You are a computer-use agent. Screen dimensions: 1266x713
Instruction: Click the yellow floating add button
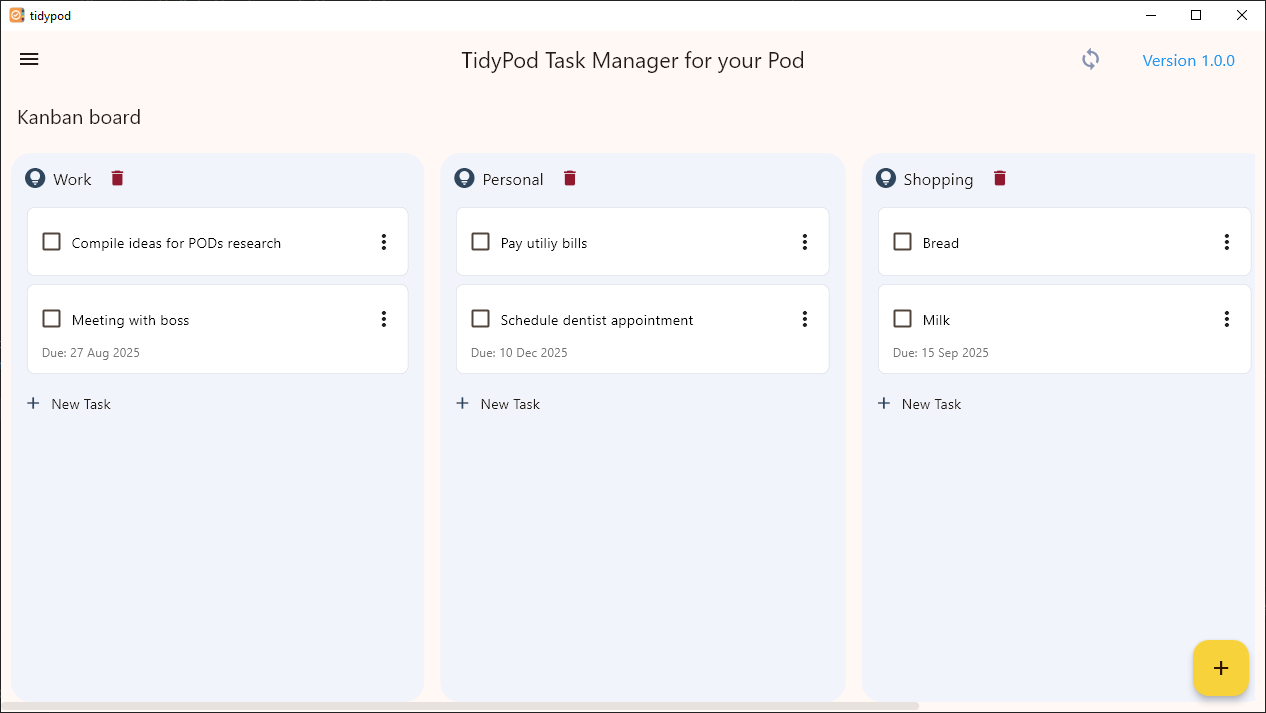(x=1221, y=668)
